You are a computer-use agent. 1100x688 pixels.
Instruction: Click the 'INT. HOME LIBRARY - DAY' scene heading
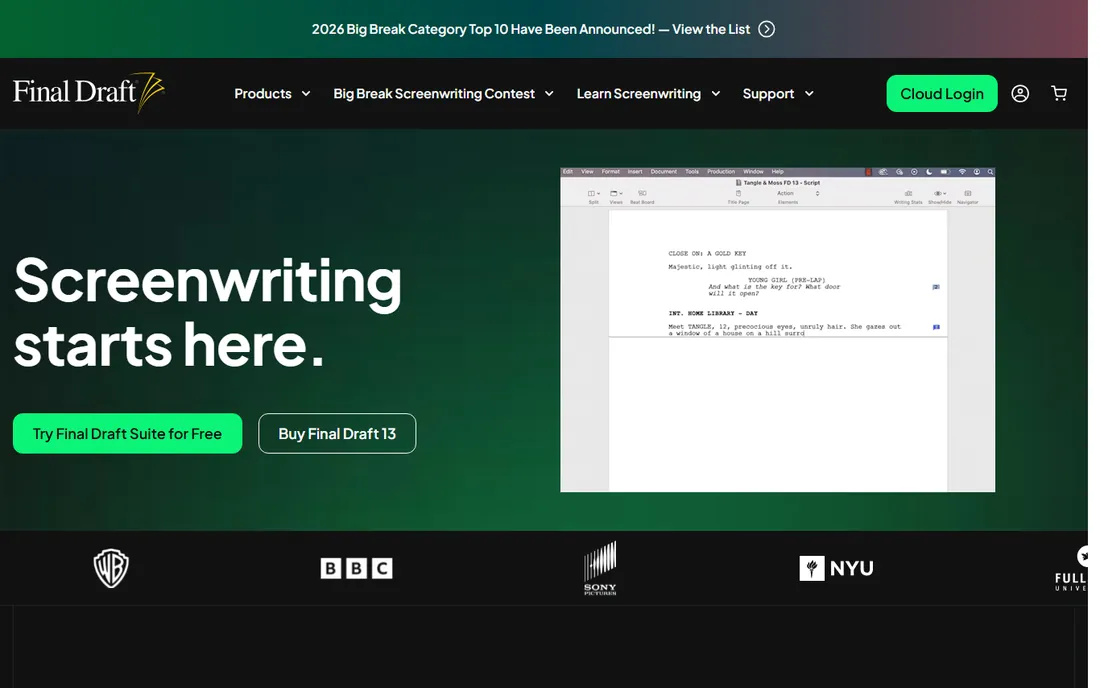click(x=713, y=313)
